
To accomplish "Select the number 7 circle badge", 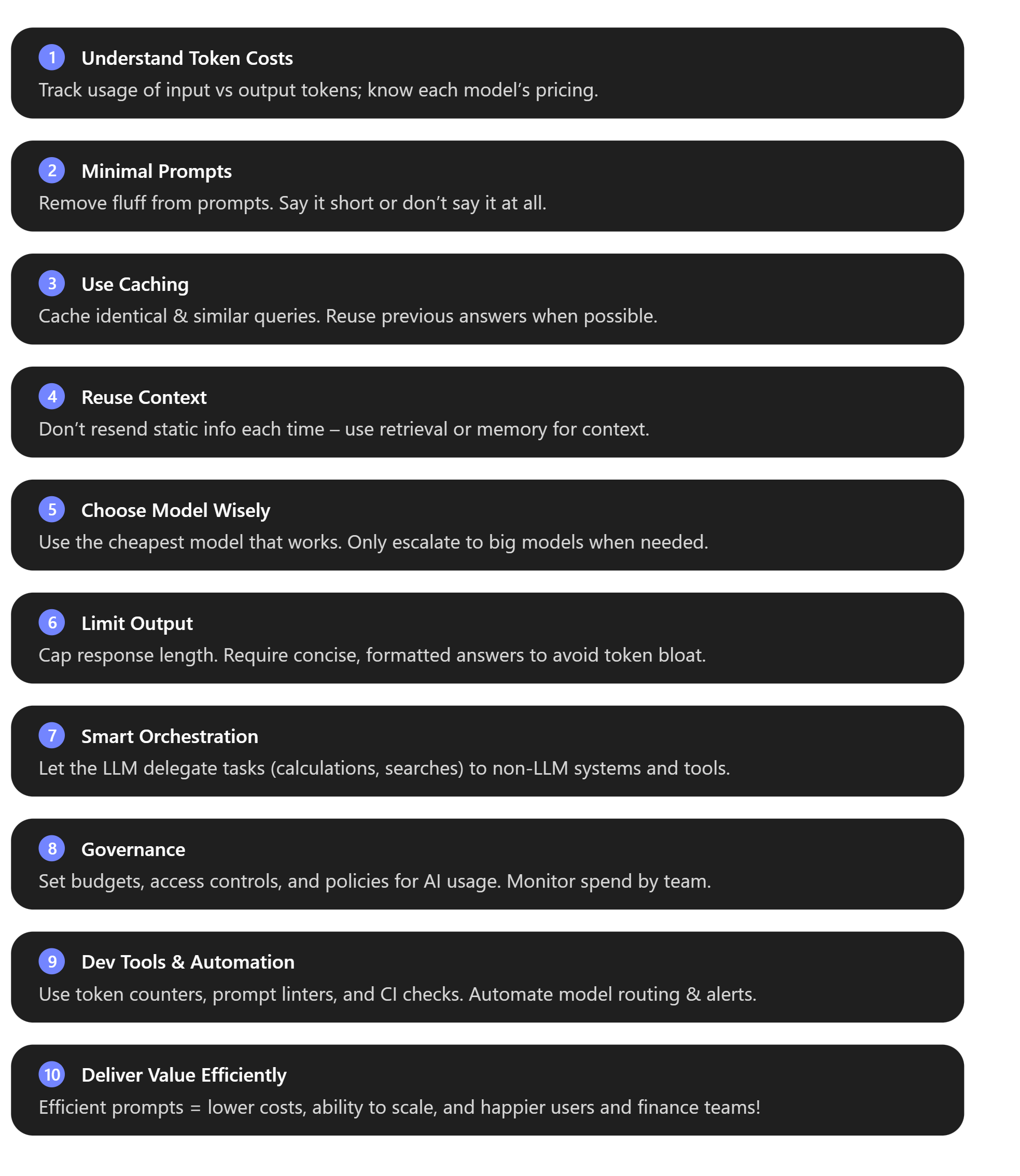I will [52, 735].
